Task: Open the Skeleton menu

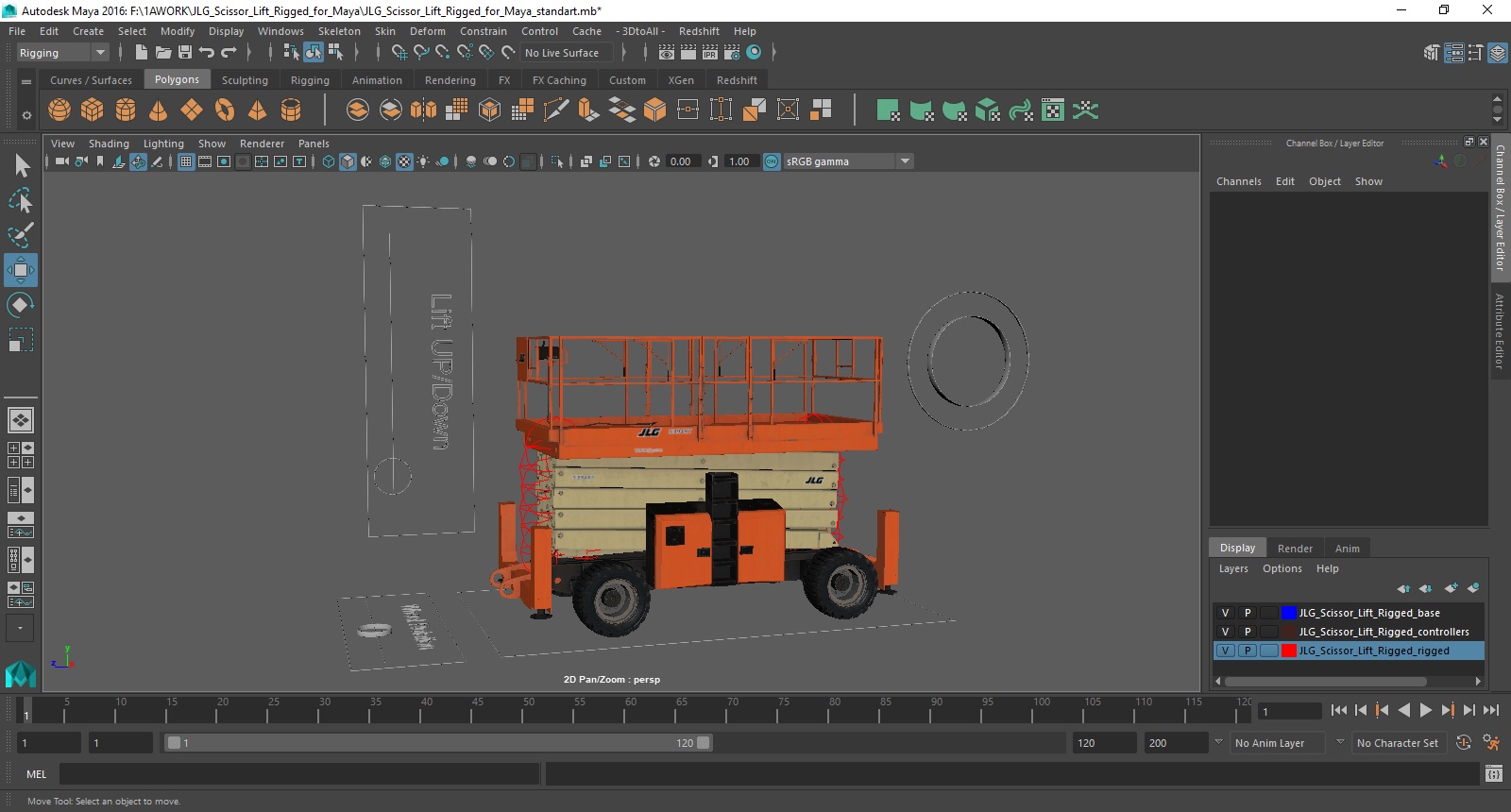Action: tap(339, 31)
